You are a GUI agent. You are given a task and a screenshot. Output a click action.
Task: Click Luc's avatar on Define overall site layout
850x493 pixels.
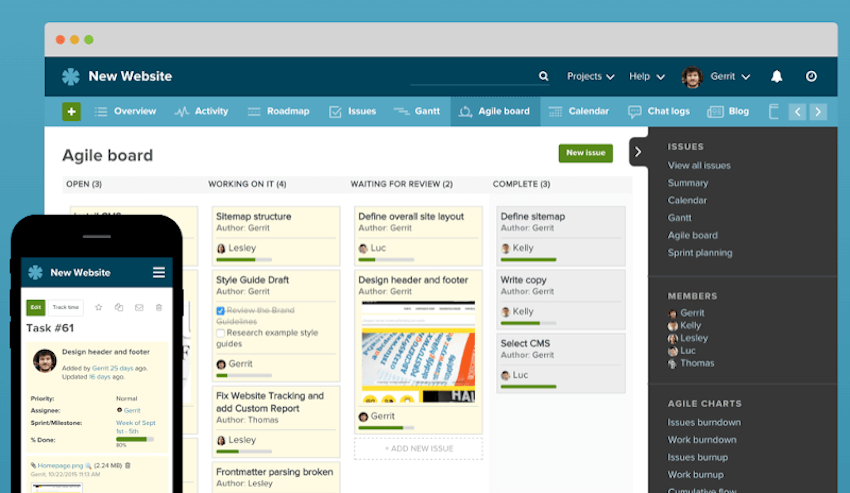363,248
